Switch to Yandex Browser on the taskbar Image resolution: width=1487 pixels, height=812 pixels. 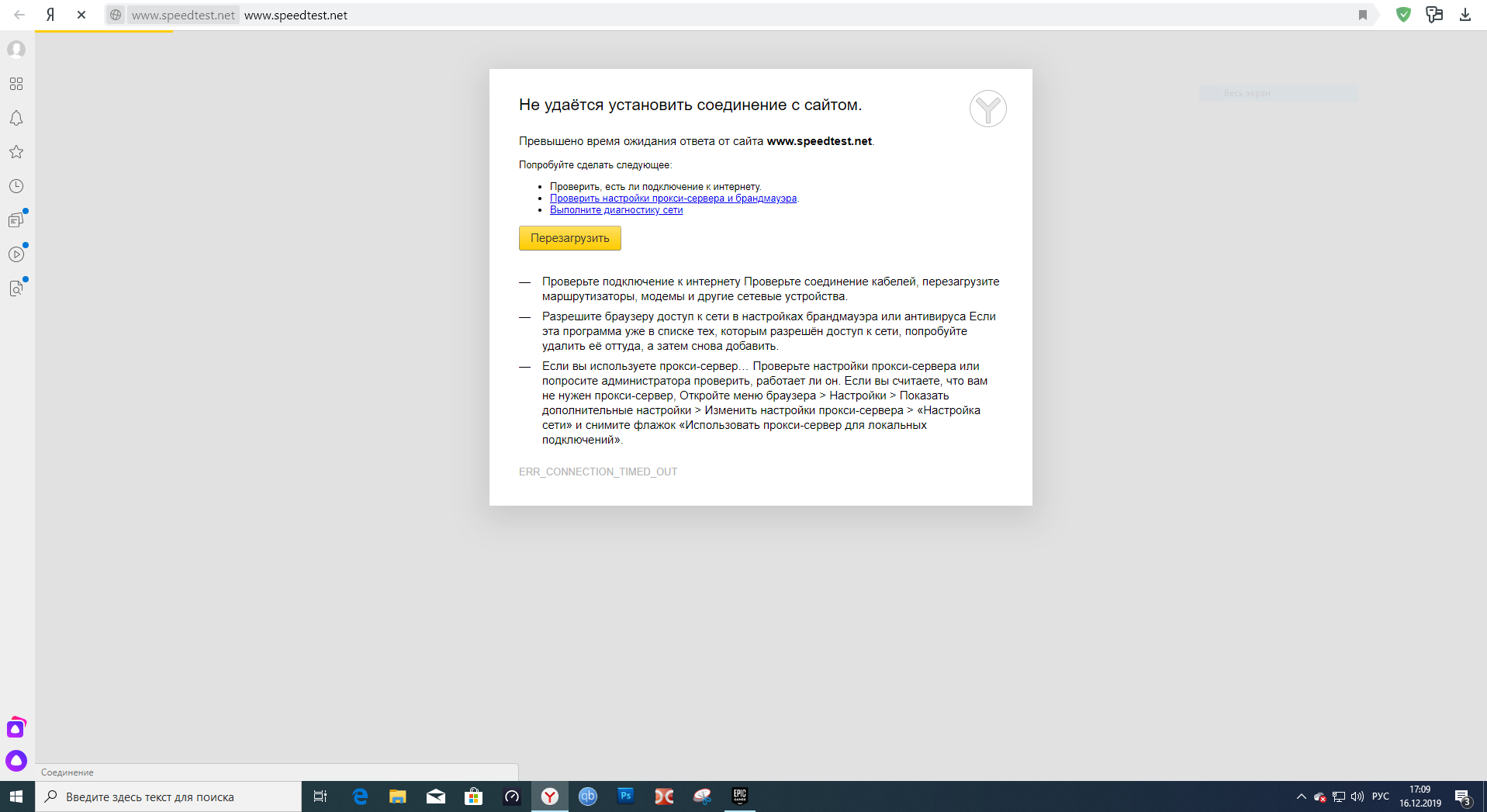[550, 796]
